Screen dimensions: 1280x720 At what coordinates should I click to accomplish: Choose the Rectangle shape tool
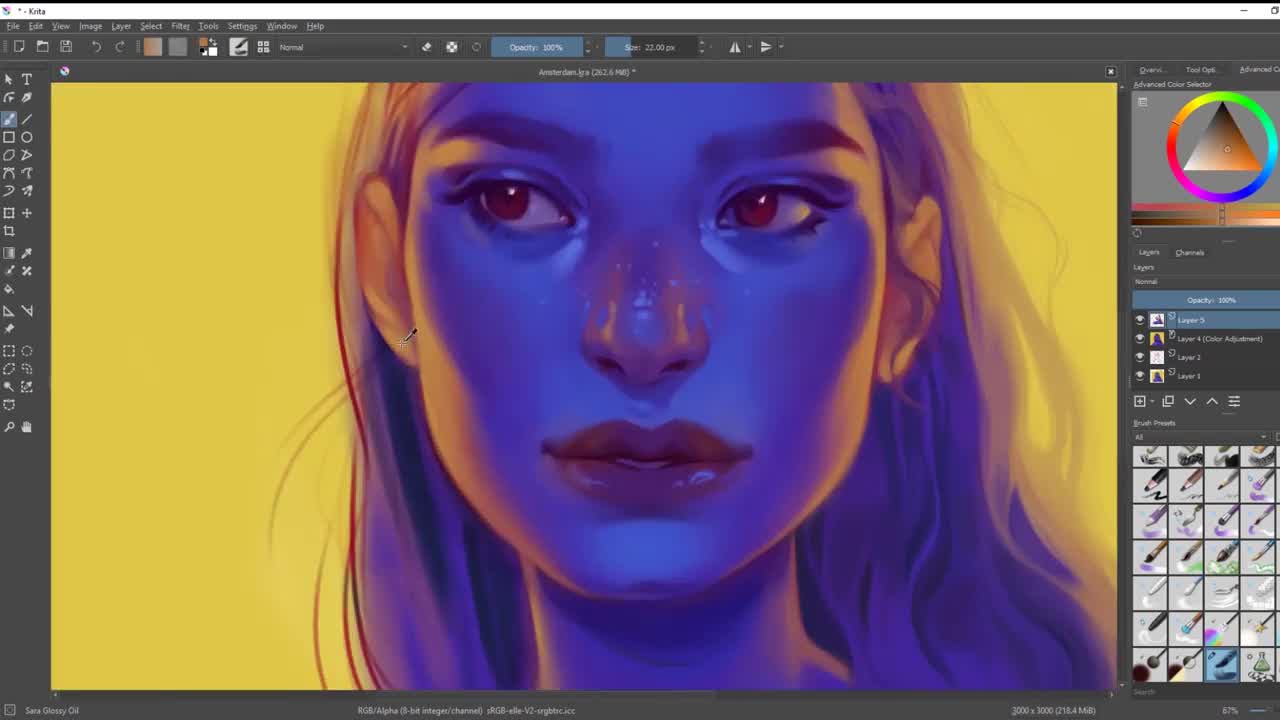(x=9, y=137)
